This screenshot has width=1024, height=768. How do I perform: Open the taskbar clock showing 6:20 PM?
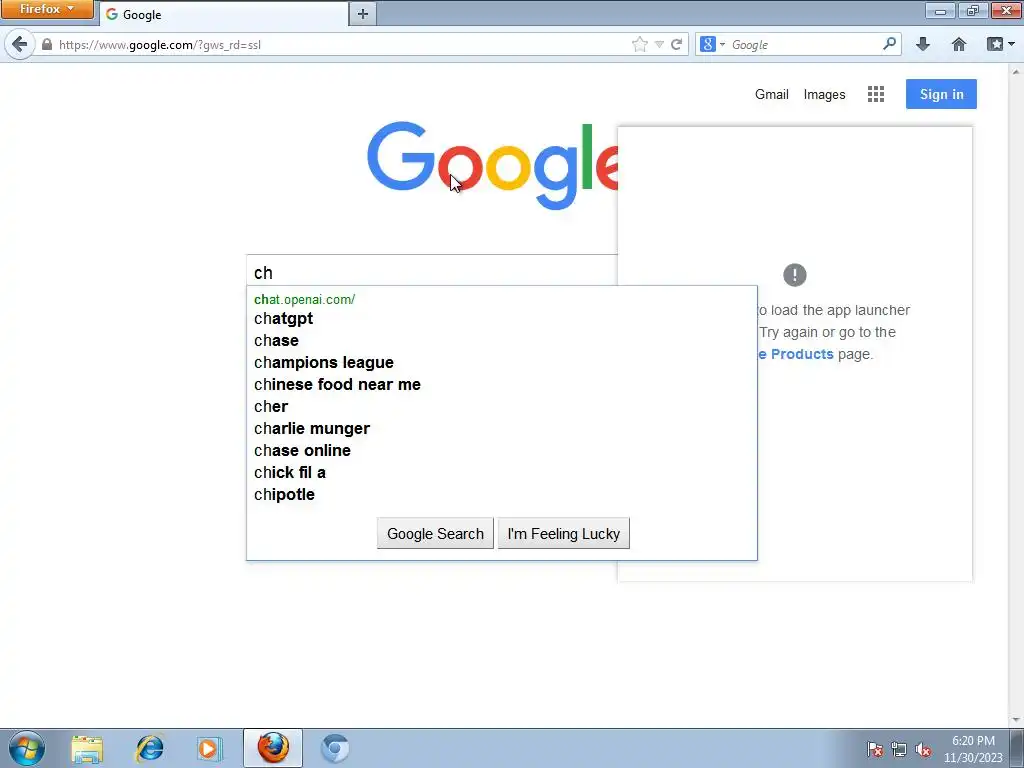coord(973,749)
